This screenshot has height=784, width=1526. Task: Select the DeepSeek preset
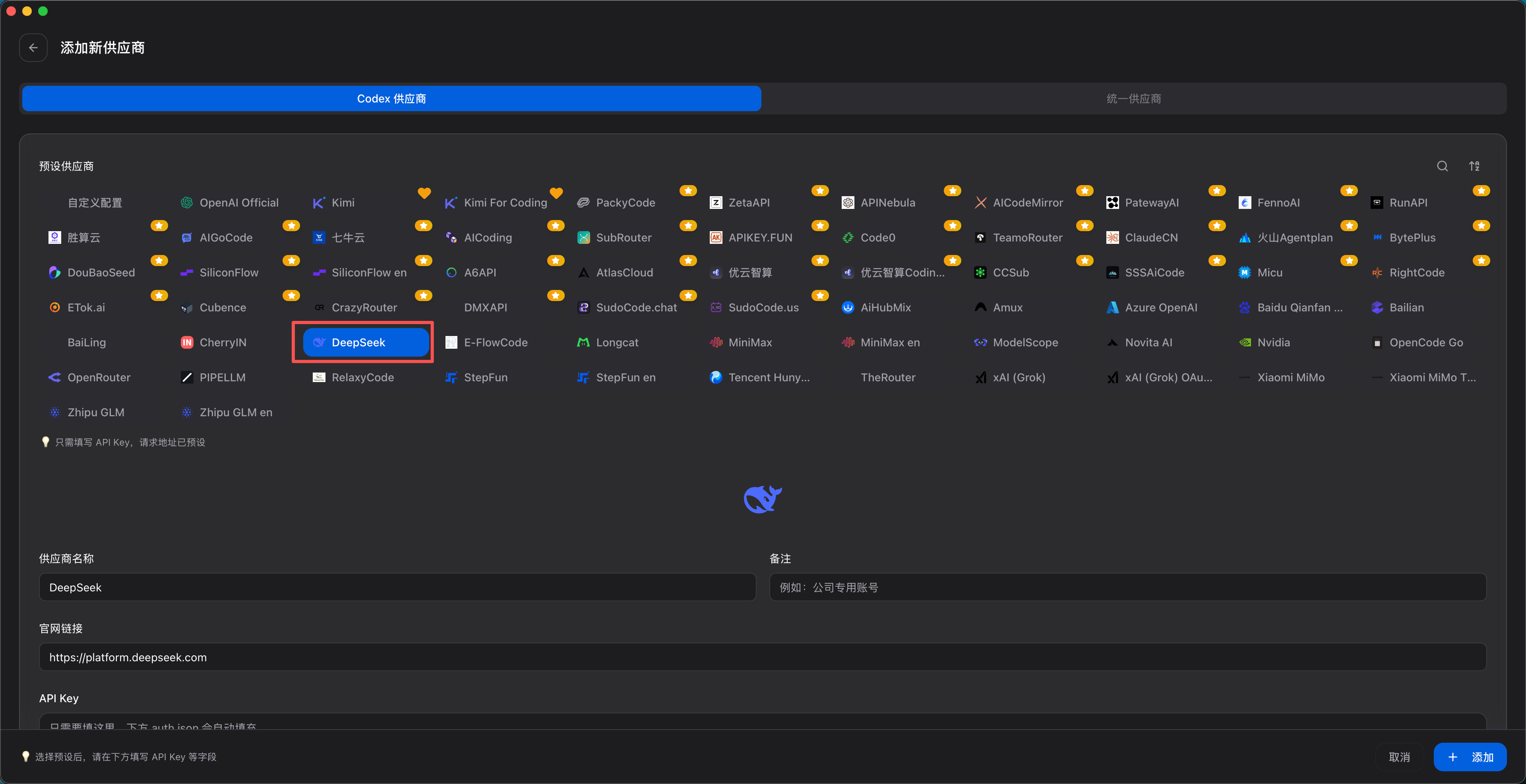pyautogui.click(x=366, y=342)
